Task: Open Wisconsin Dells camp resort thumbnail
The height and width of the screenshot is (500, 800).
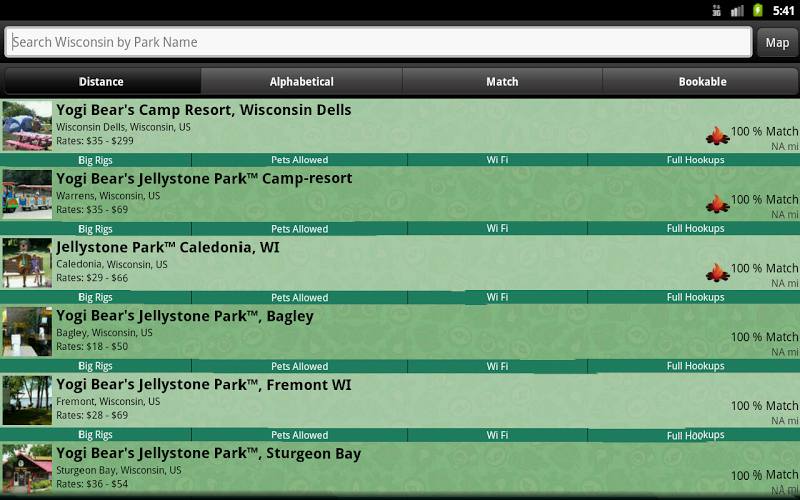Action: [x=27, y=126]
